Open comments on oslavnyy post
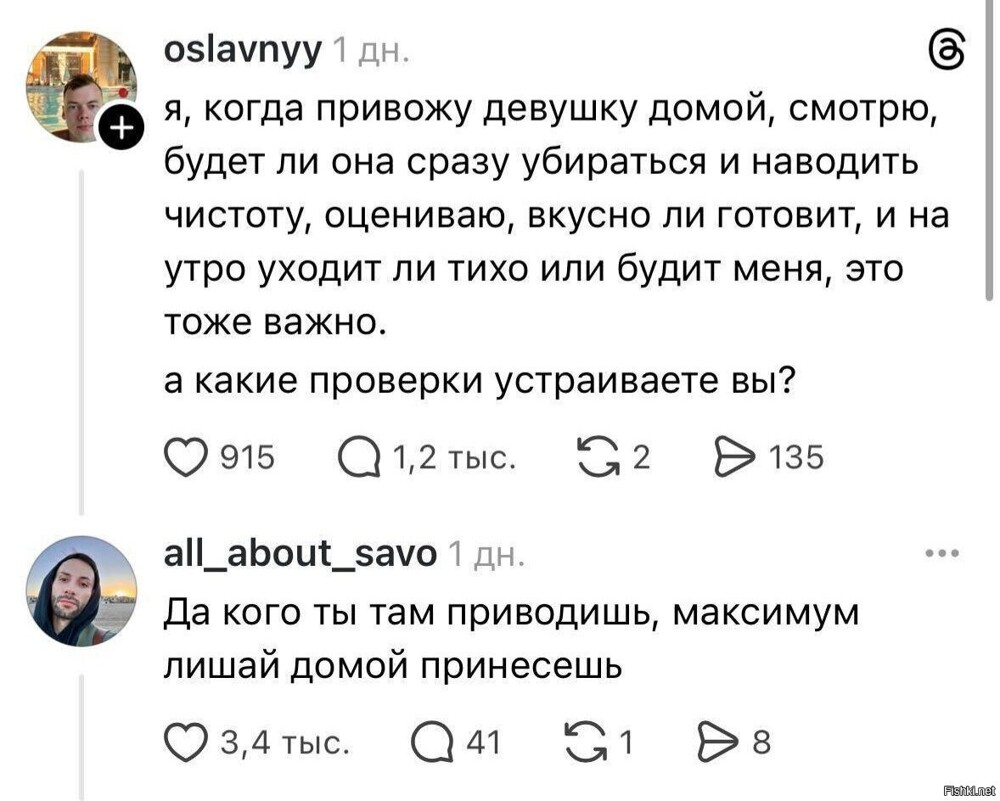The width and height of the screenshot is (1000, 801). 359,457
